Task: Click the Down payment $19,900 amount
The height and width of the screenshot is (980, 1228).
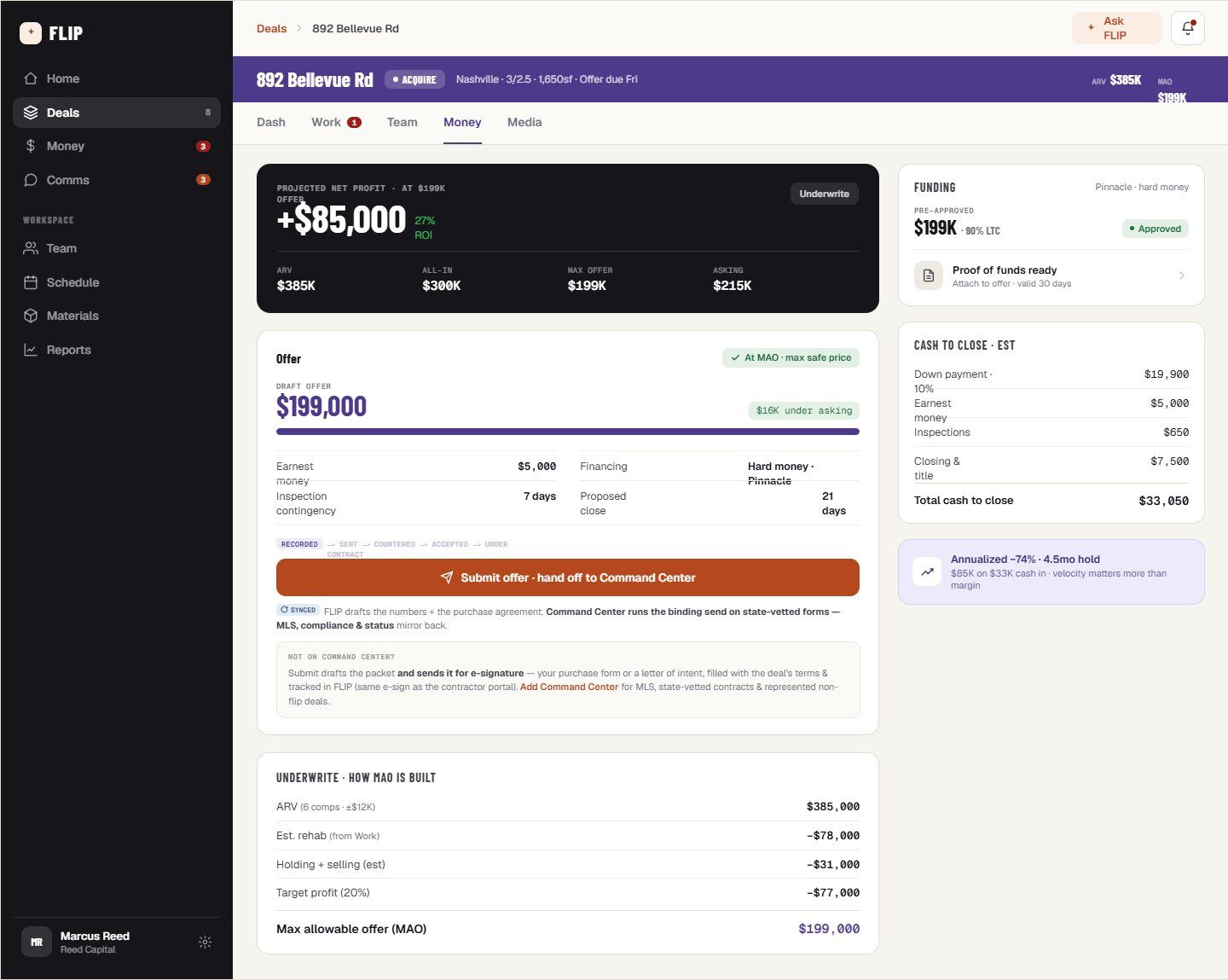Action: click(x=1167, y=374)
